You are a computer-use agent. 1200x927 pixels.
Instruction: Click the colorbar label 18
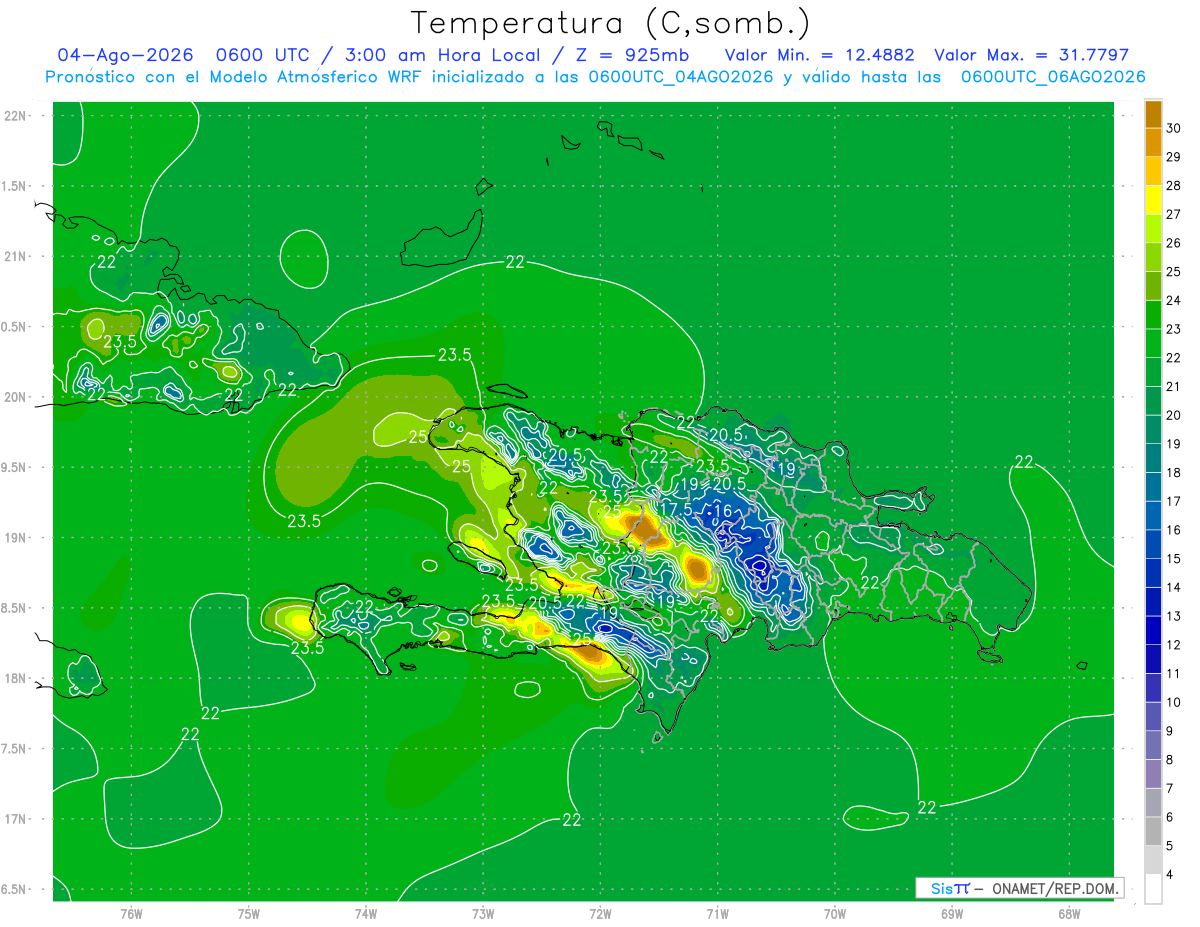[x=1173, y=473]
